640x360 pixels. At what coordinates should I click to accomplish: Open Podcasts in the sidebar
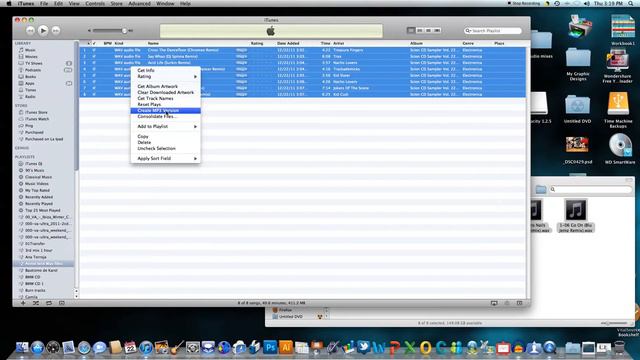click(33, 70)
